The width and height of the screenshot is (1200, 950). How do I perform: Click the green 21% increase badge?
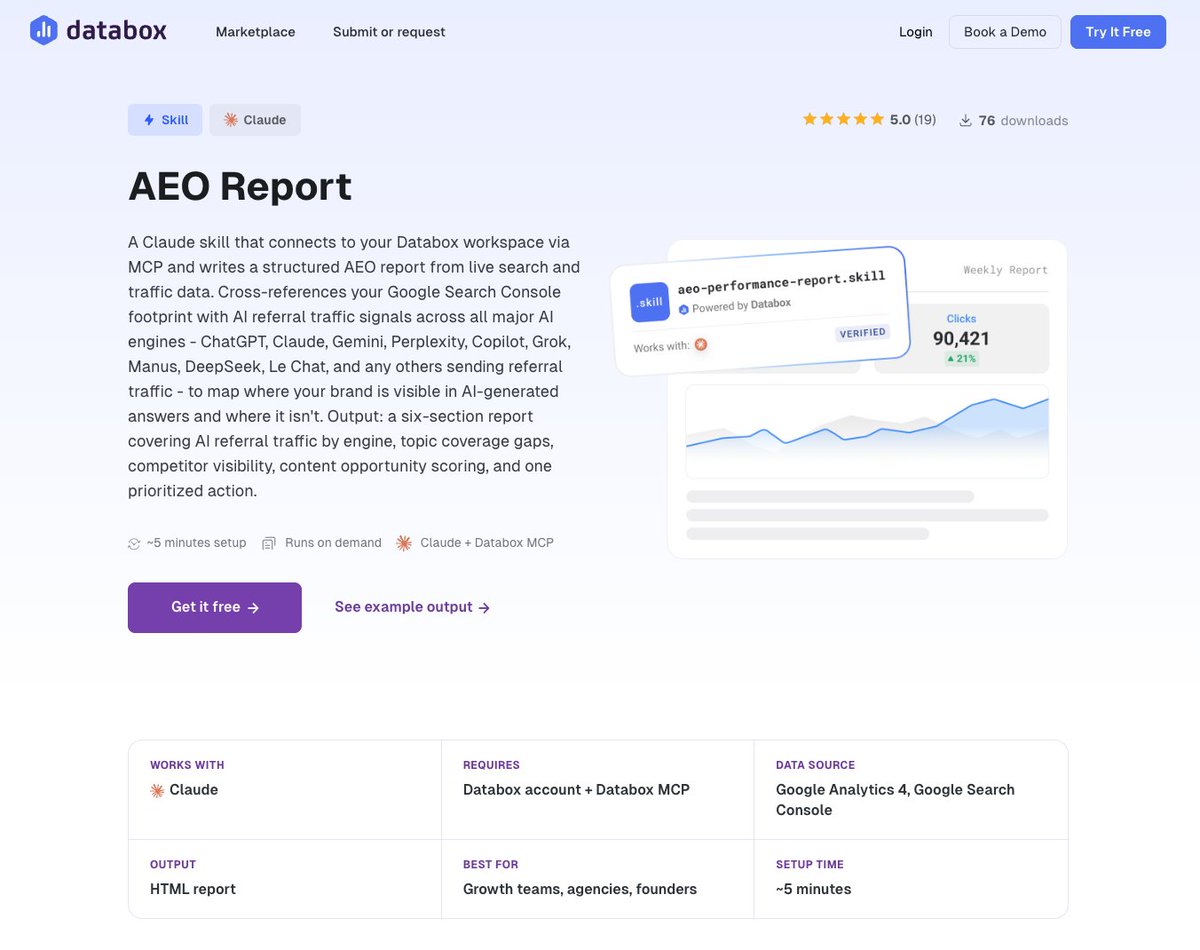961,358
